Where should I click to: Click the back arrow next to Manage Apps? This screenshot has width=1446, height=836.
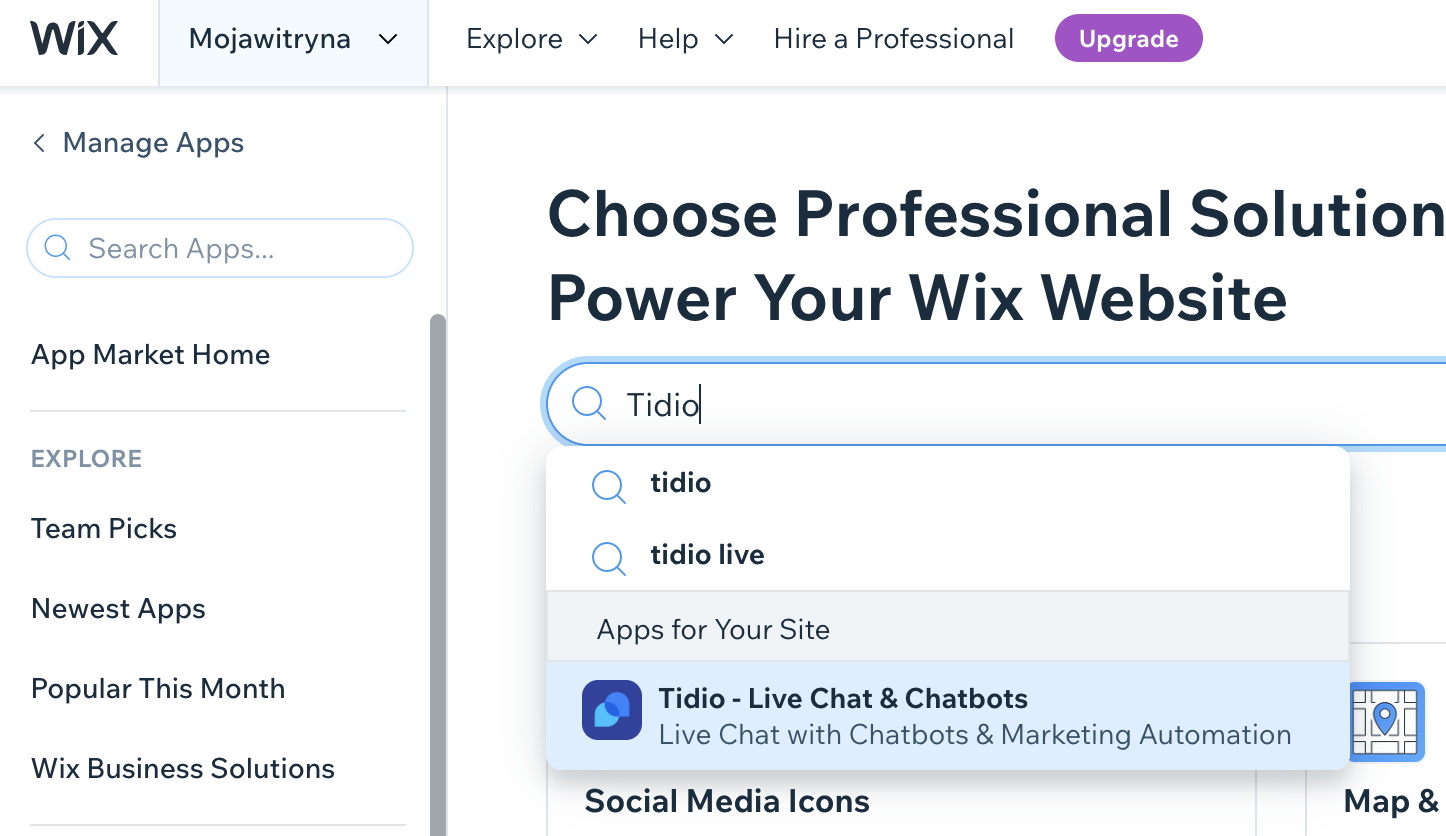click(x=39, y=143)
